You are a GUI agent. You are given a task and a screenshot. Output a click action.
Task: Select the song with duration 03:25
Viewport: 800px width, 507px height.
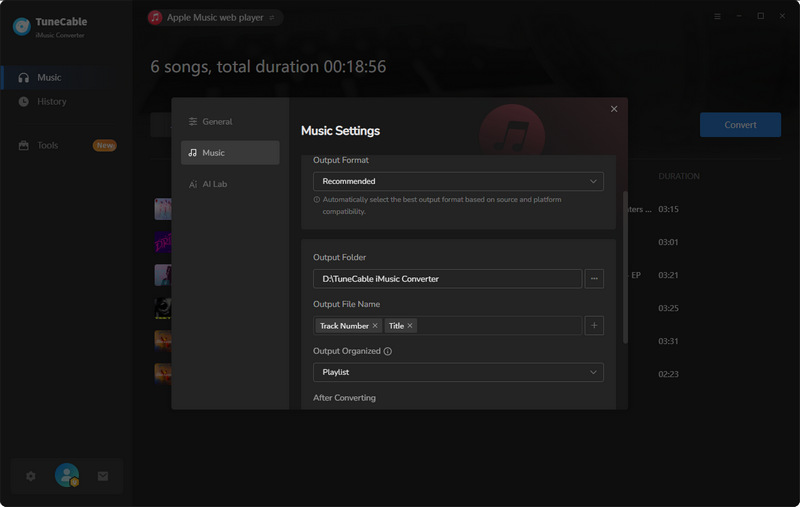[x=668, y=308]
